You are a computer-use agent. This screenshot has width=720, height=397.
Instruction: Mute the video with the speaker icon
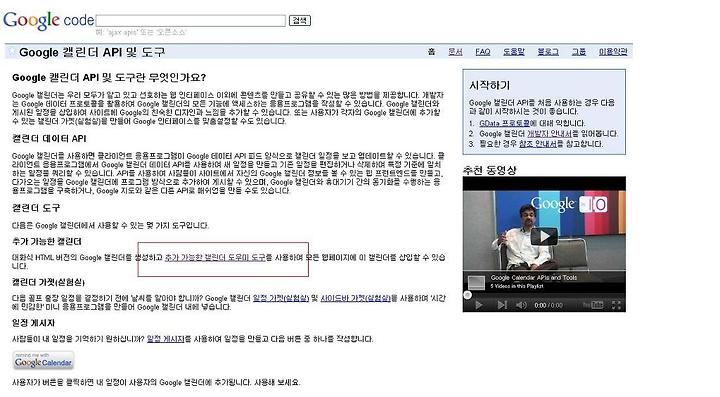click(521, 305)
